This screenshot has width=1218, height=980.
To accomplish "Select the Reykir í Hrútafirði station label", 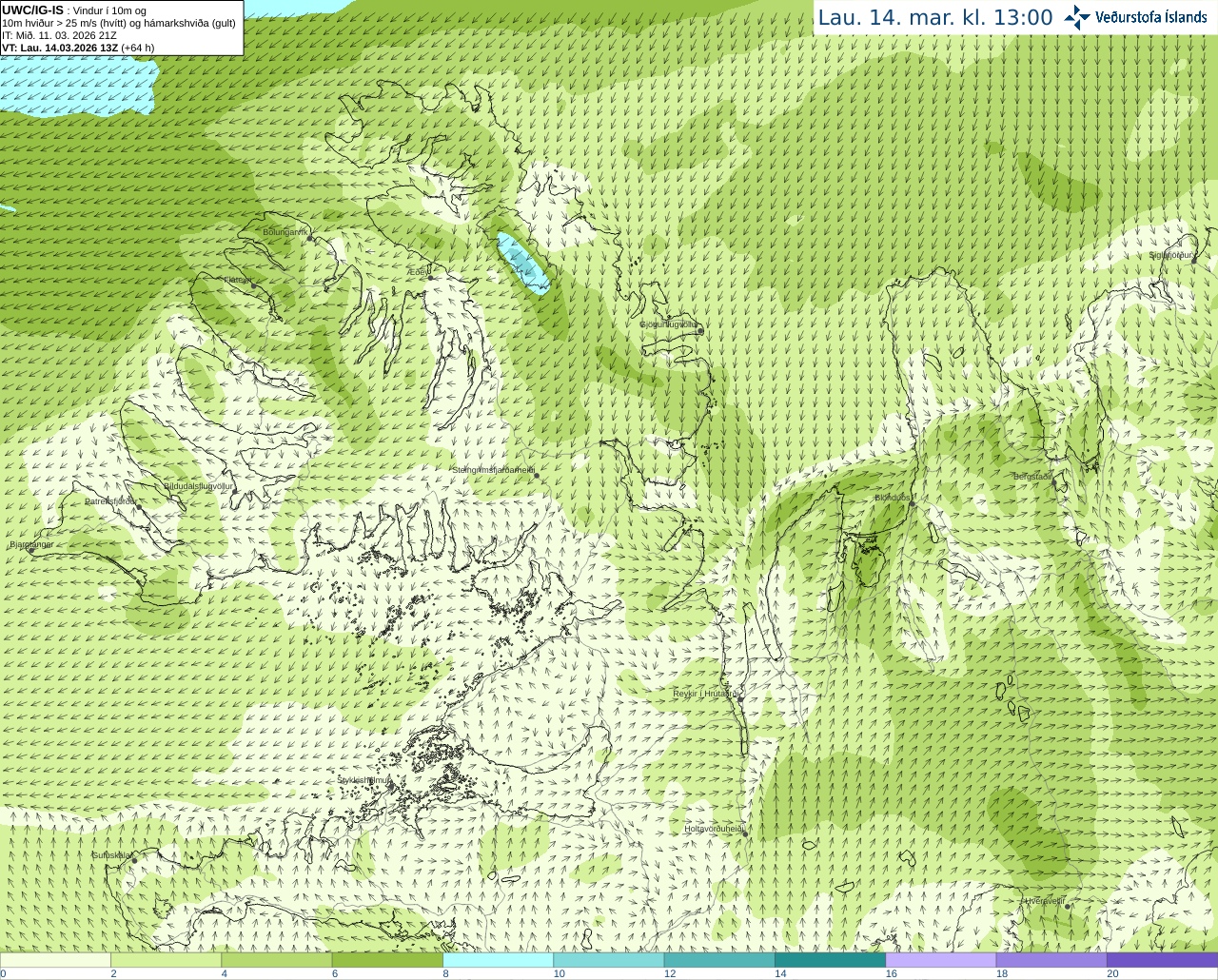I will pos(706,694).
